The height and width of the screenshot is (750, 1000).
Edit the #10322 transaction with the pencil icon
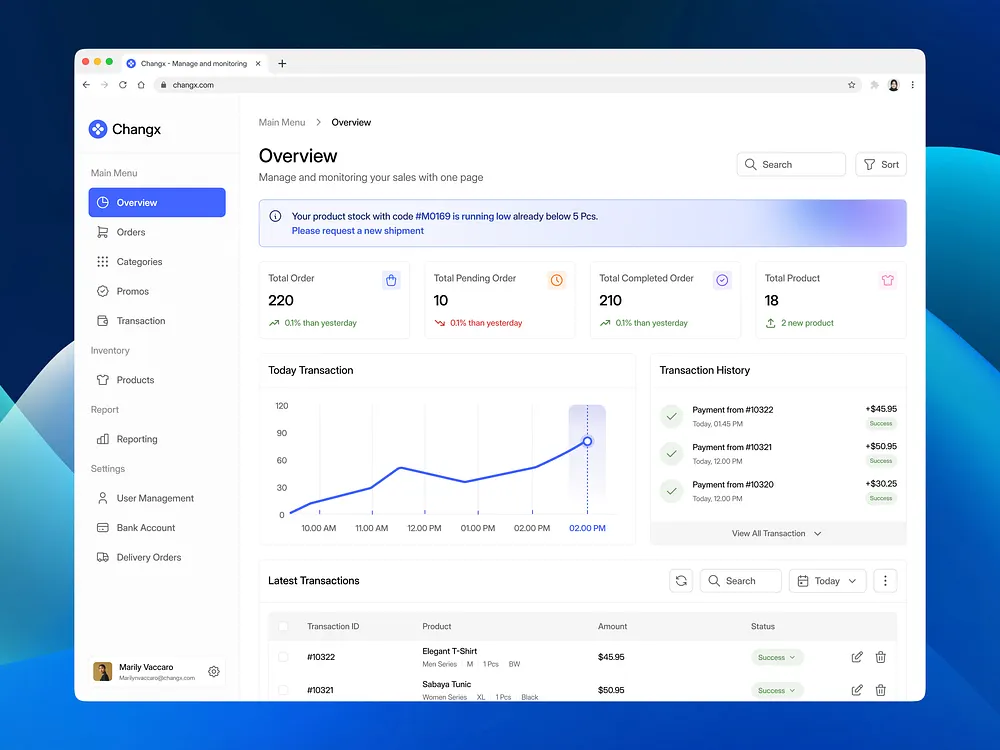(857, 657)
